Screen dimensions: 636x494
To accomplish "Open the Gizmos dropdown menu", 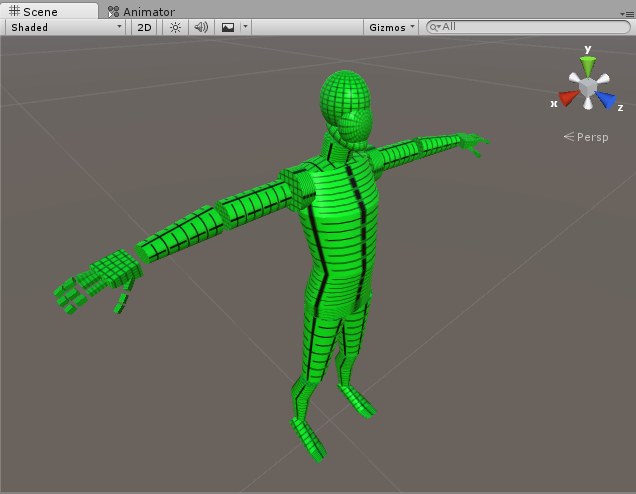I will (391, 27).
